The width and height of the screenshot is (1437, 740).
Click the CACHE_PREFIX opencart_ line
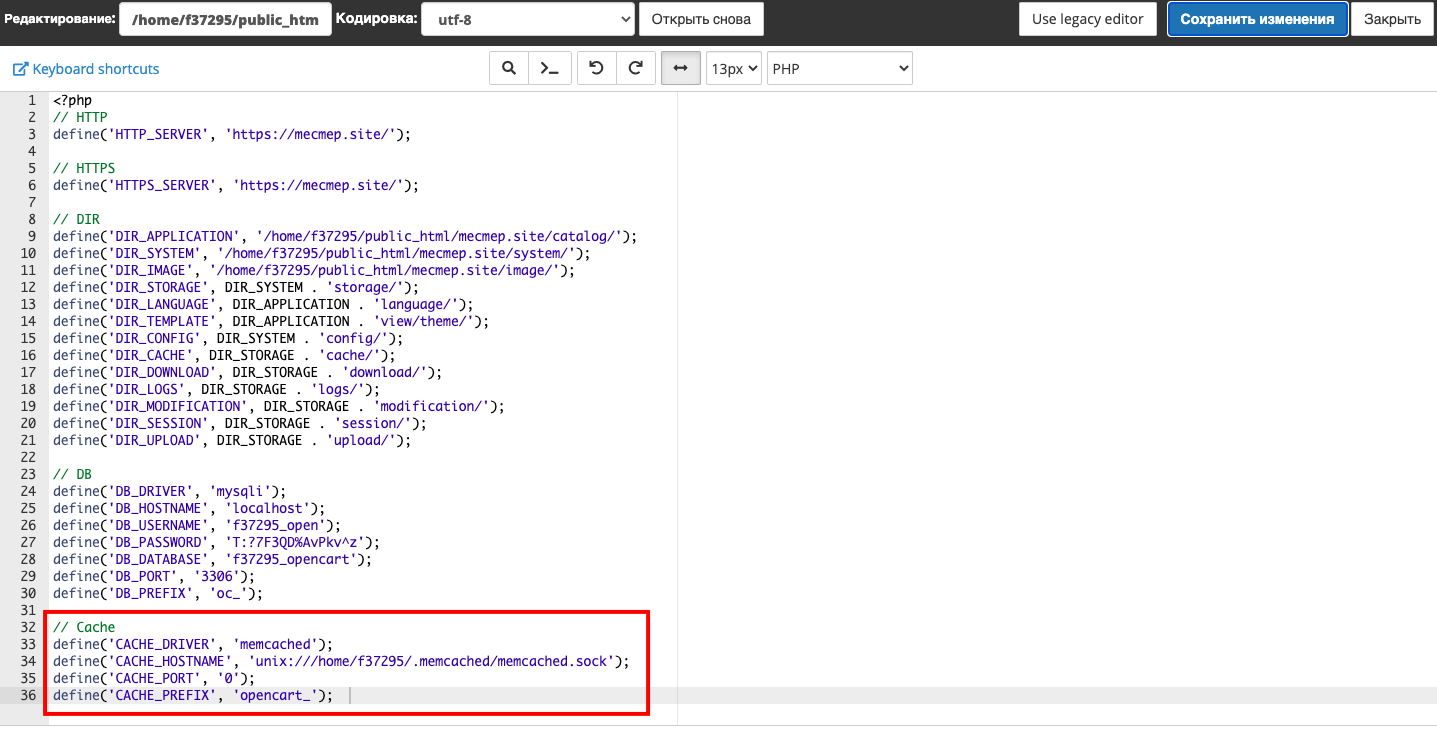(193, 695)
